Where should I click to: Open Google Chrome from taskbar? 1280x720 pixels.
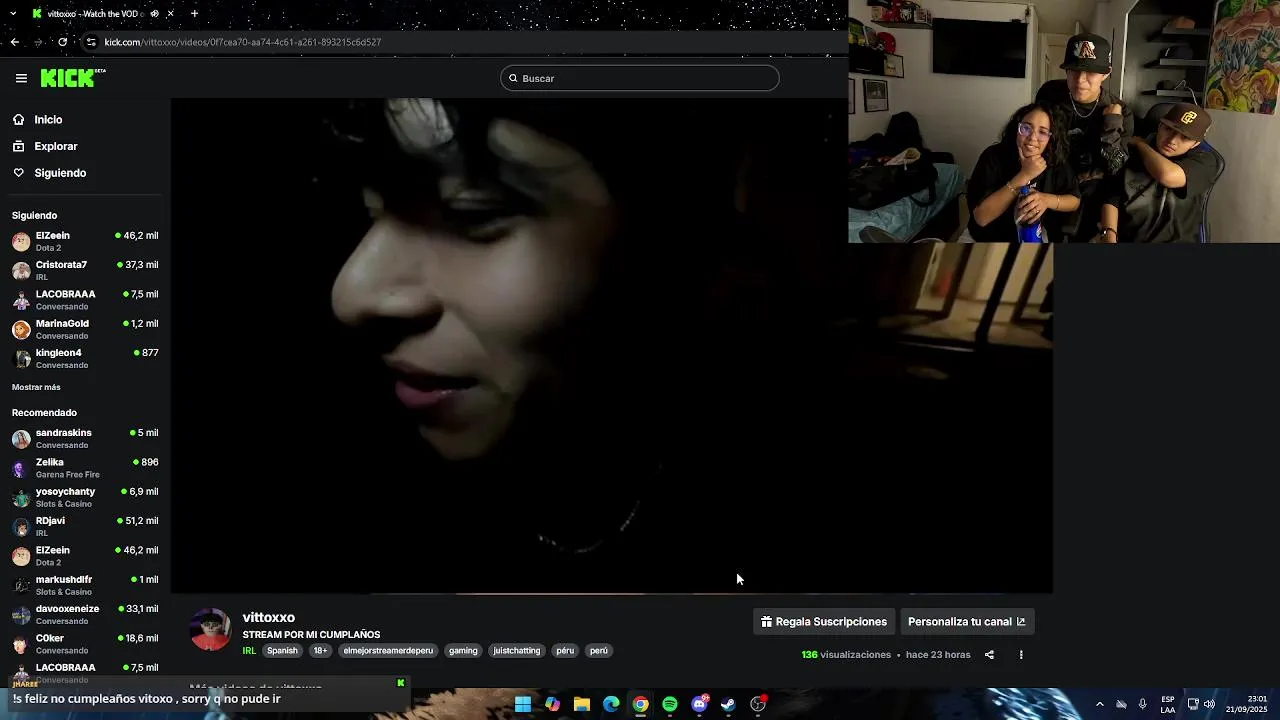[x=640, y=704]
